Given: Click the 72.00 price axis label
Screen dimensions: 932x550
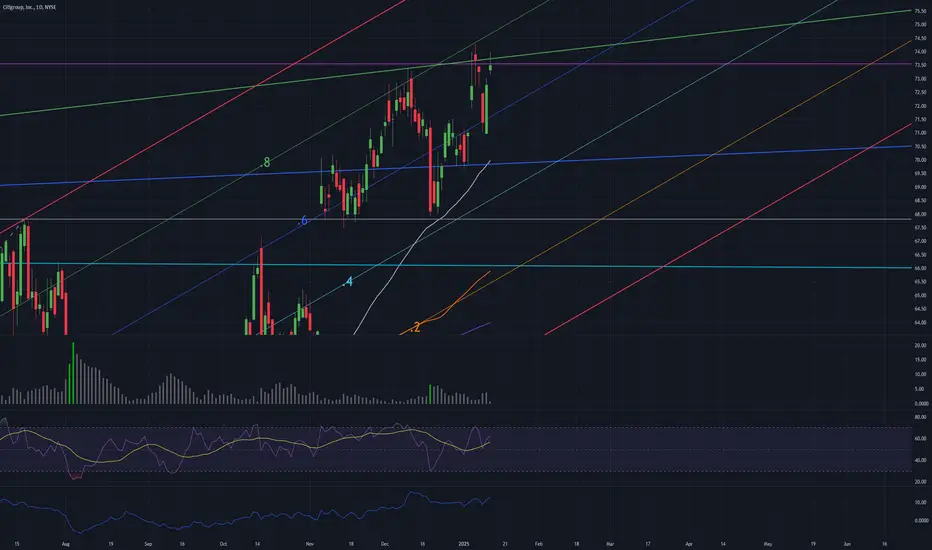Looking at the screenshot, I should point(920,106).
